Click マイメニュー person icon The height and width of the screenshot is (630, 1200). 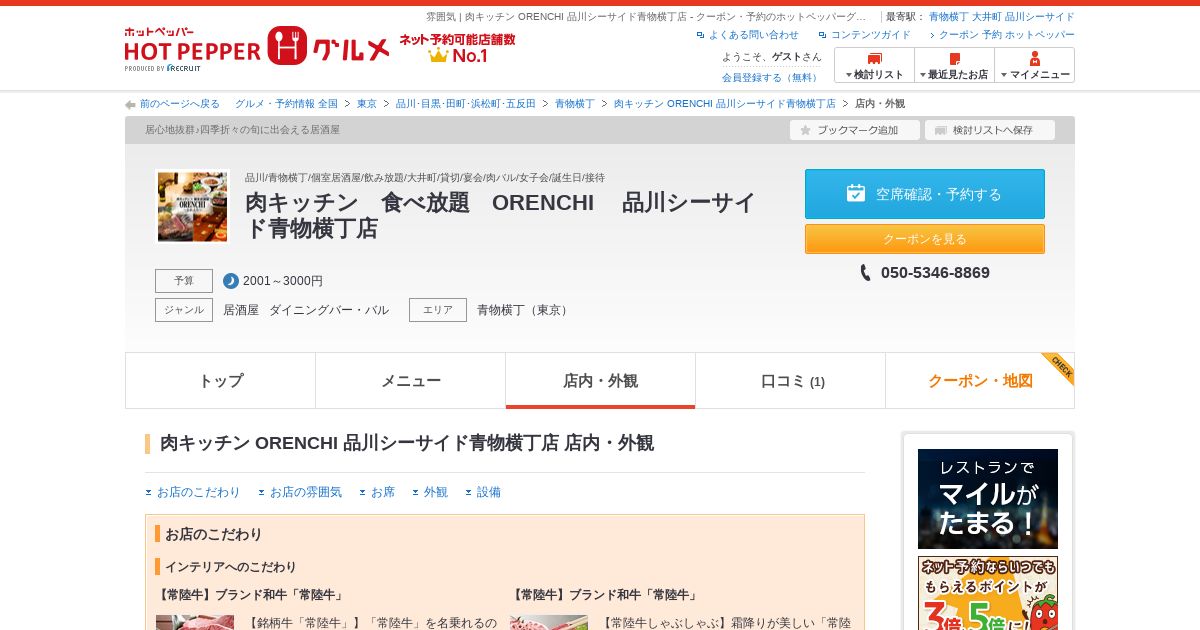pyautogui.click(x=1035, y=58)
